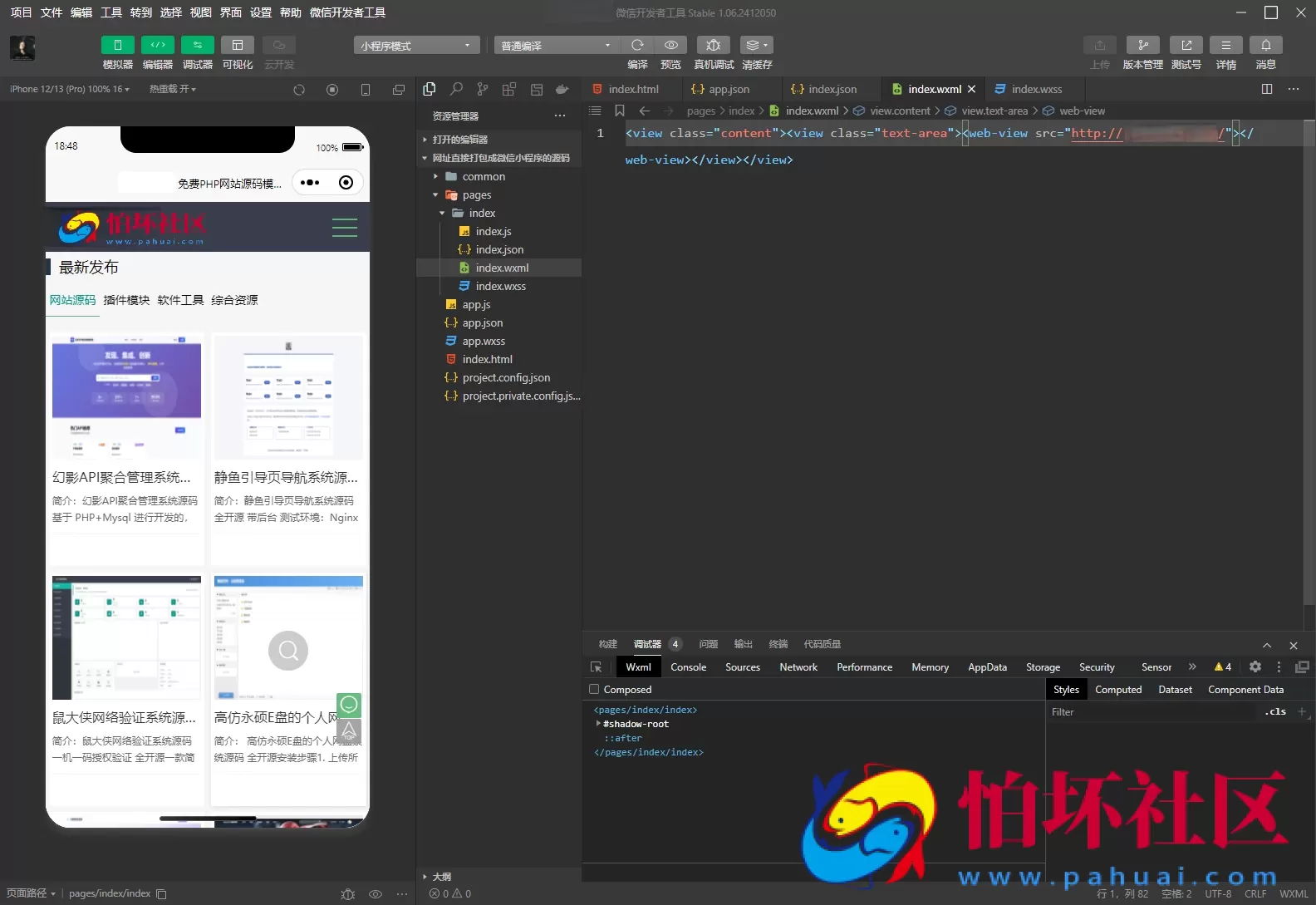The height and width of the screenshot is (905, 1316).
Task: Split the editor with layout icon
Action: tap(1266, 89)
